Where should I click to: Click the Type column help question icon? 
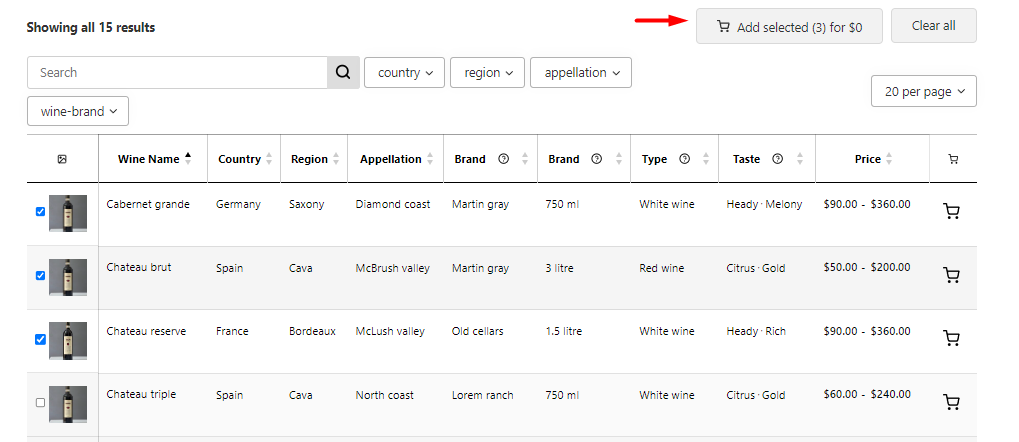684,159
